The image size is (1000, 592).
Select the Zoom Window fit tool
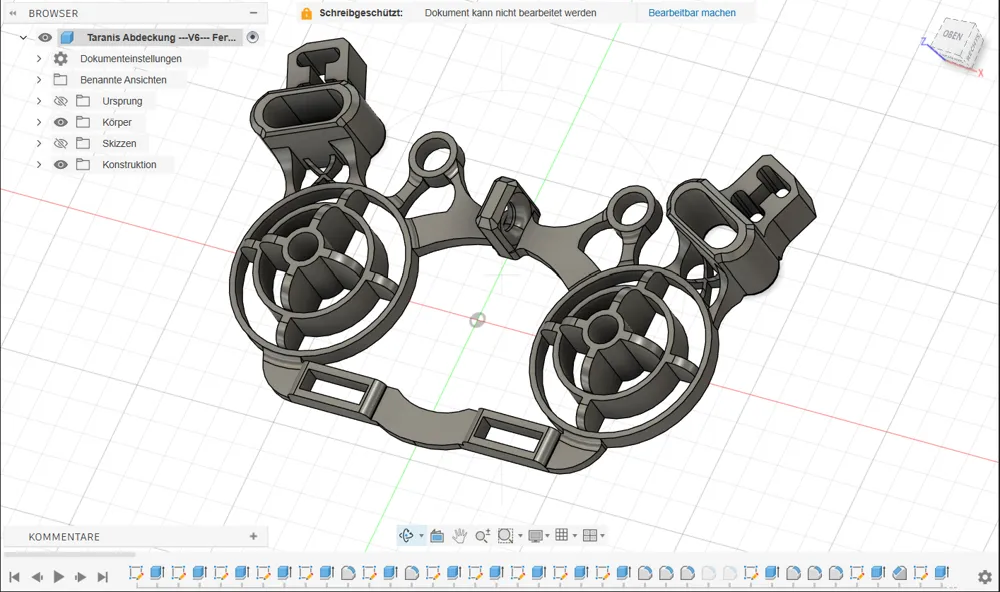[x=505, y=536]
